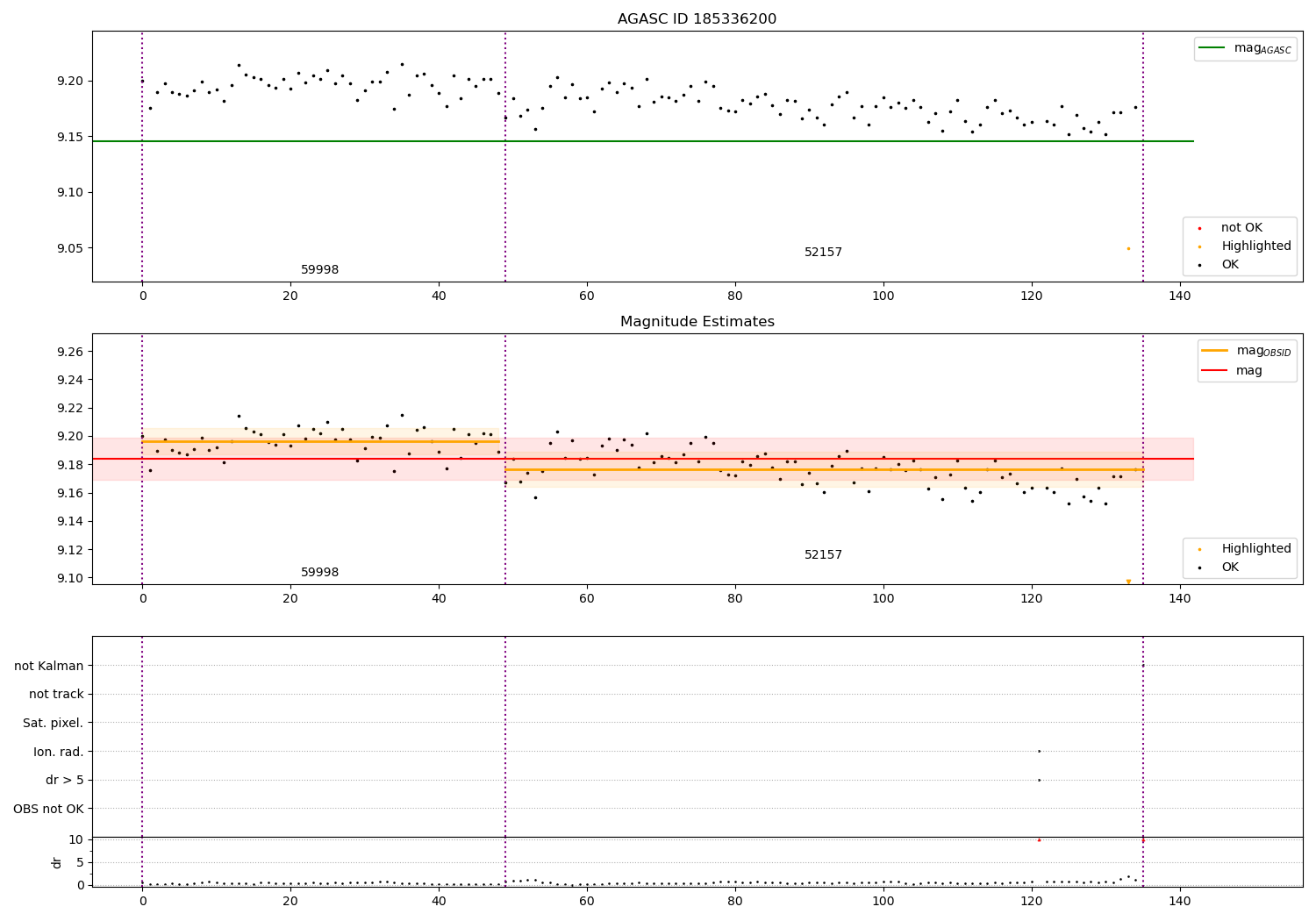Click the '59998' label in the Magnitude Estimates plot

(319, 573)
